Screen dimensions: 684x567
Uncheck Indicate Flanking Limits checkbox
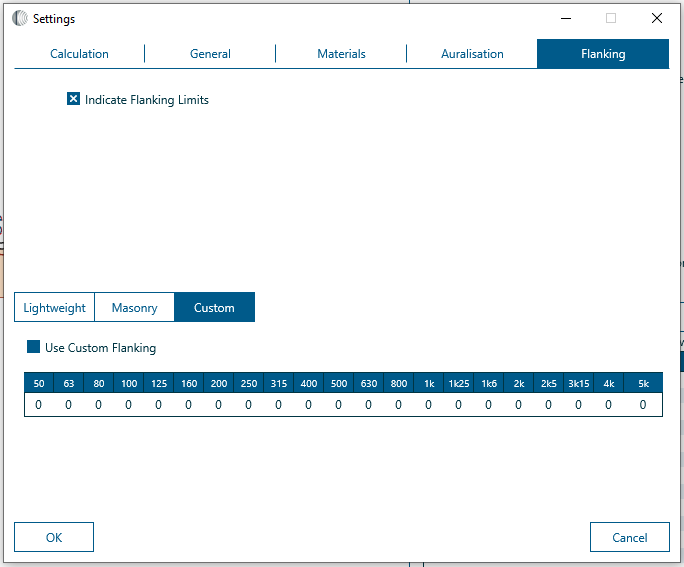click(x=73, y=99)
